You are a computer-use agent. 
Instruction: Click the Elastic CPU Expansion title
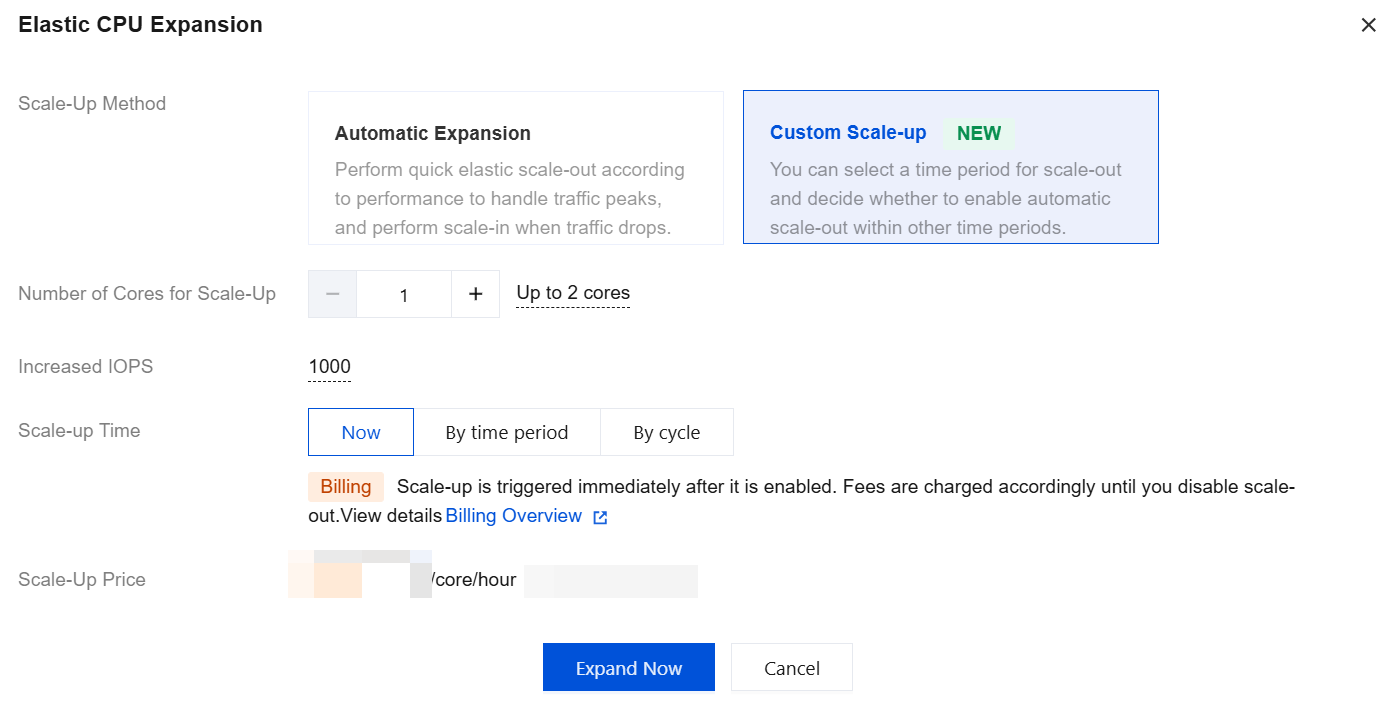141,25
